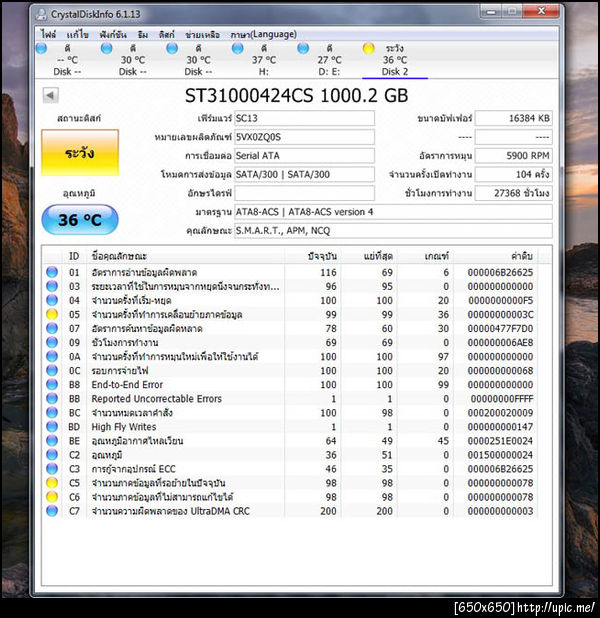Screen dimensions: 600x618
Task: Click blue status icon on row C2
Action: pos(52,455)
